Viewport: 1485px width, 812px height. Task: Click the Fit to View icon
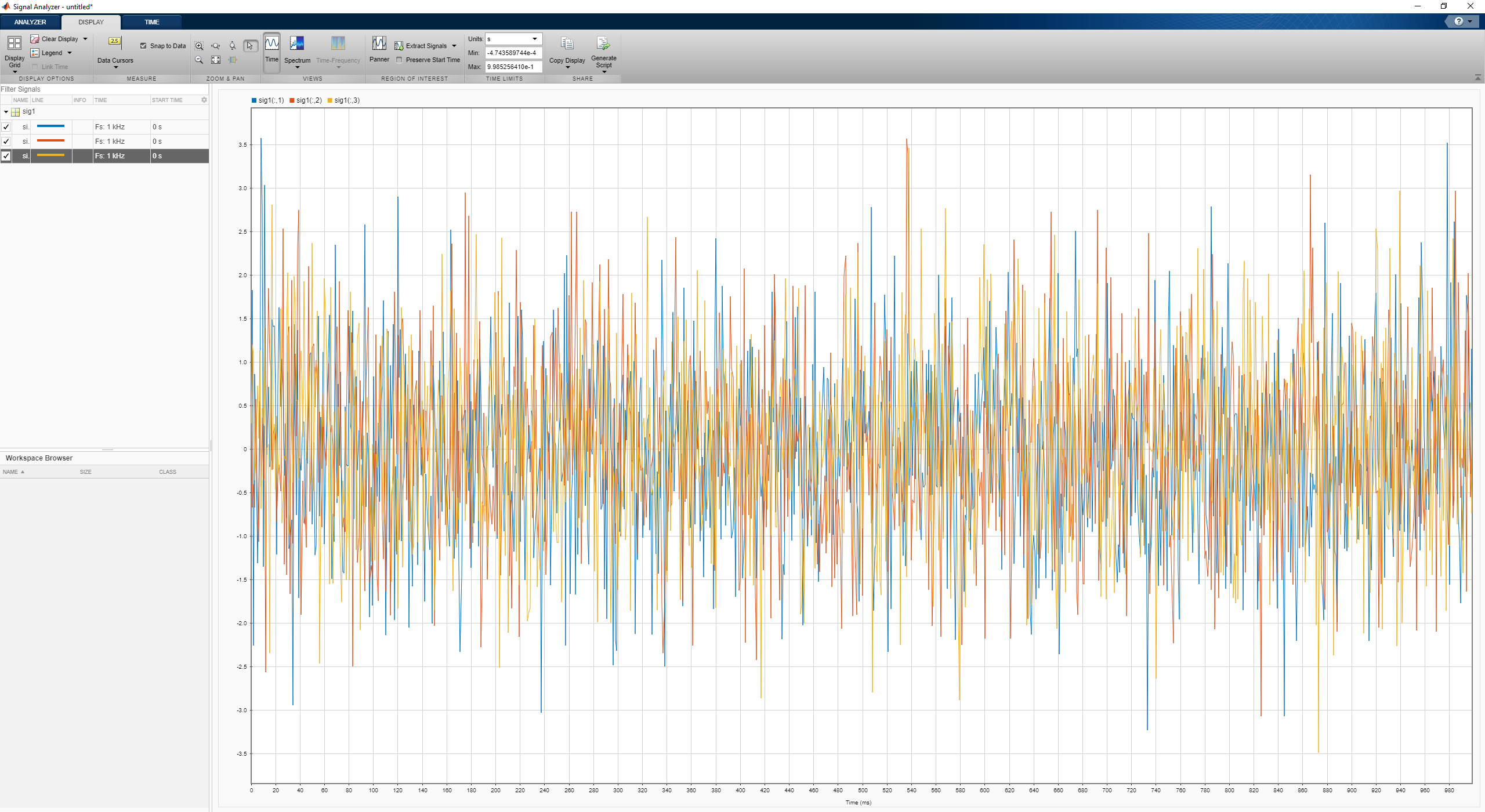tap(216, 60)
